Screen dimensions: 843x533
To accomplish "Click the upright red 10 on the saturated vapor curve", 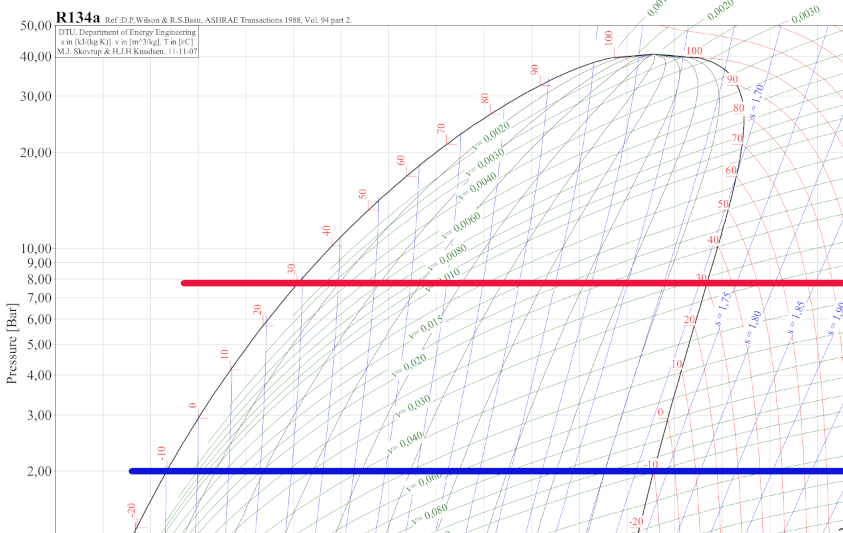I will click(677, 364).
